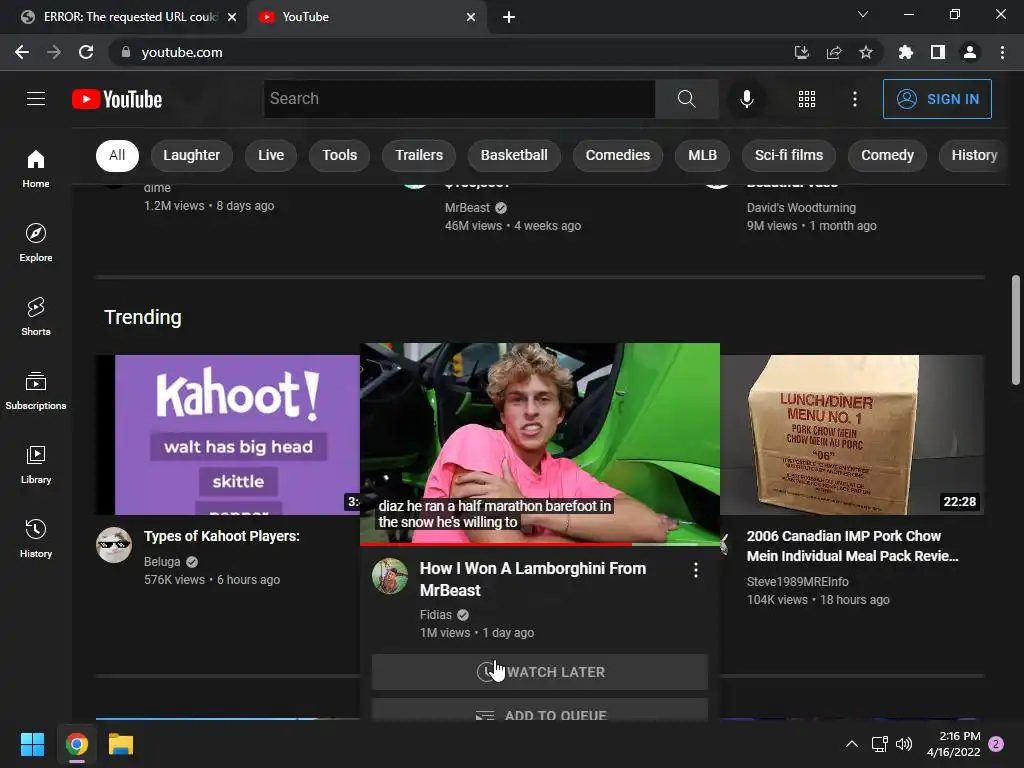Viewport: 1024px width, 768px height.
Task: Open clock and date in taskbar
Action: click(953, 744)
